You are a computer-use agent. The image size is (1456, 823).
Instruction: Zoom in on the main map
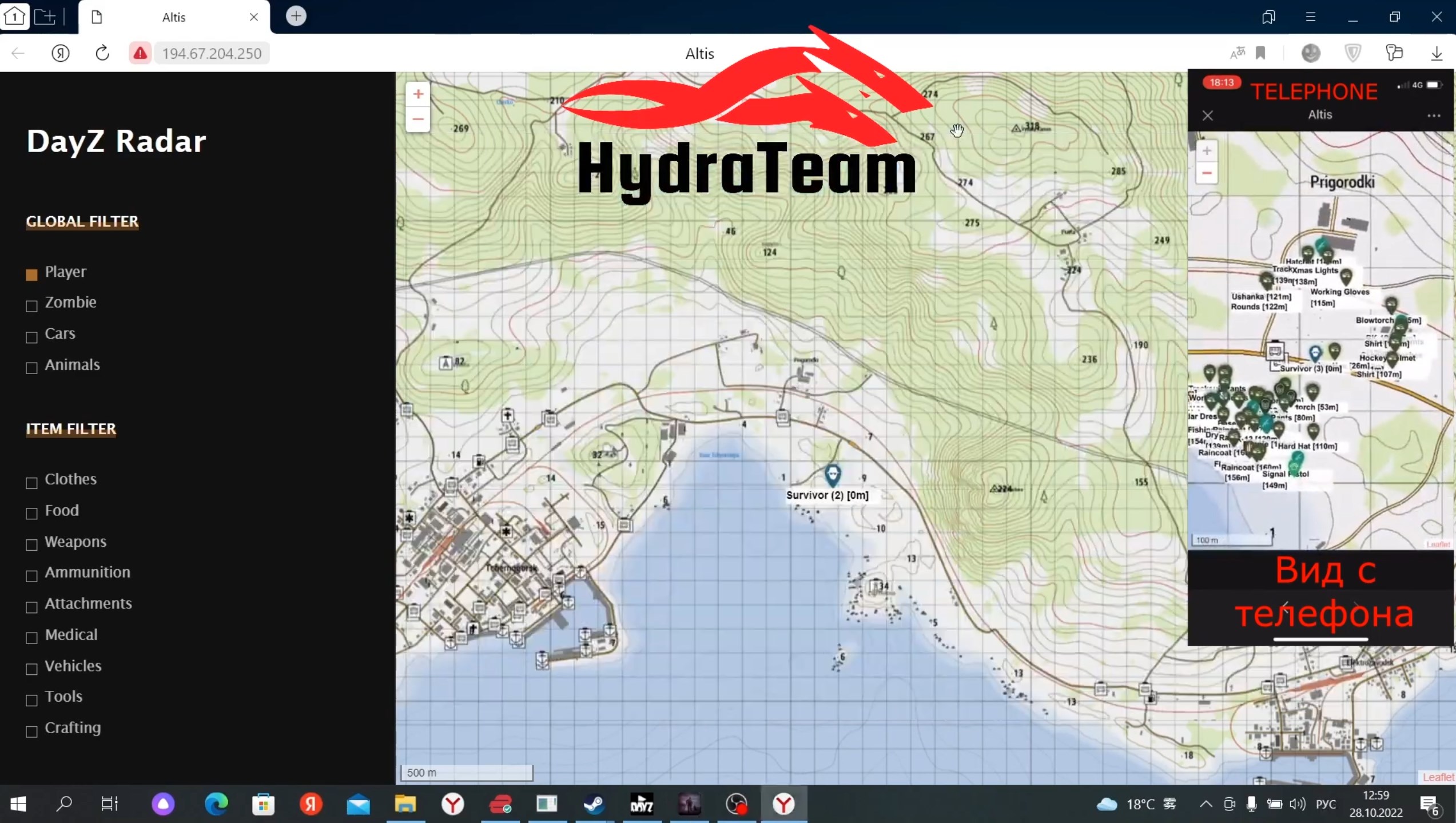pyautogui.click(x=418, y=94)
